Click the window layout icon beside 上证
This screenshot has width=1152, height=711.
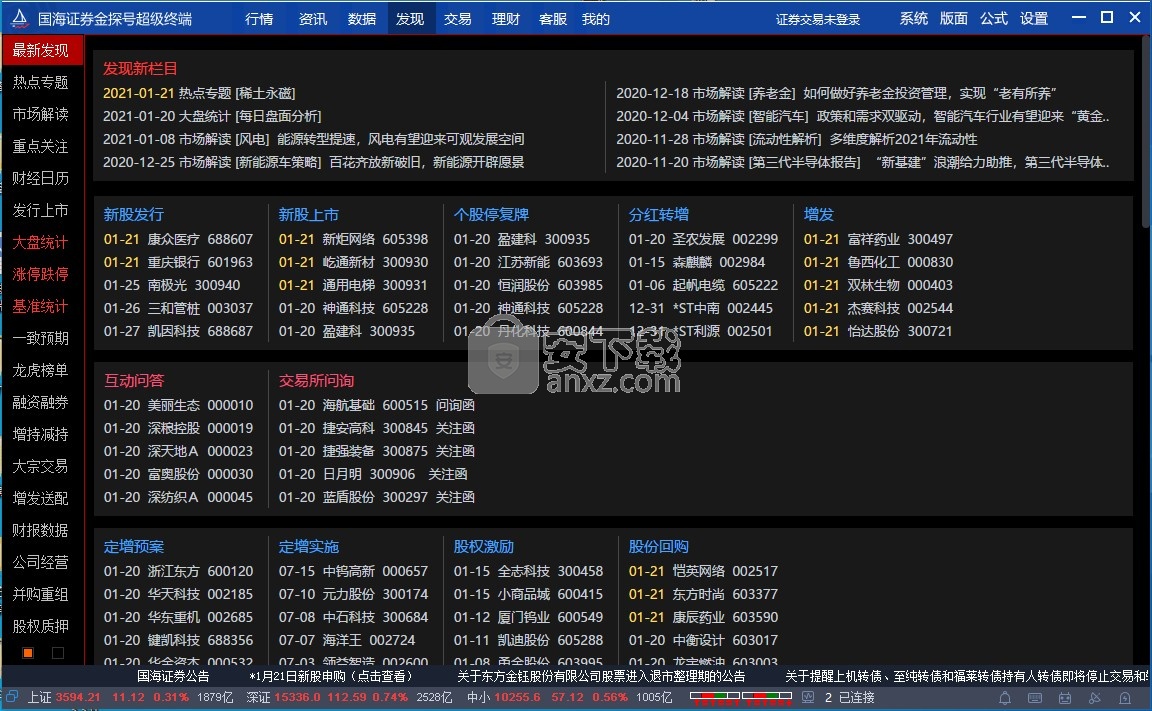point(11,696)
